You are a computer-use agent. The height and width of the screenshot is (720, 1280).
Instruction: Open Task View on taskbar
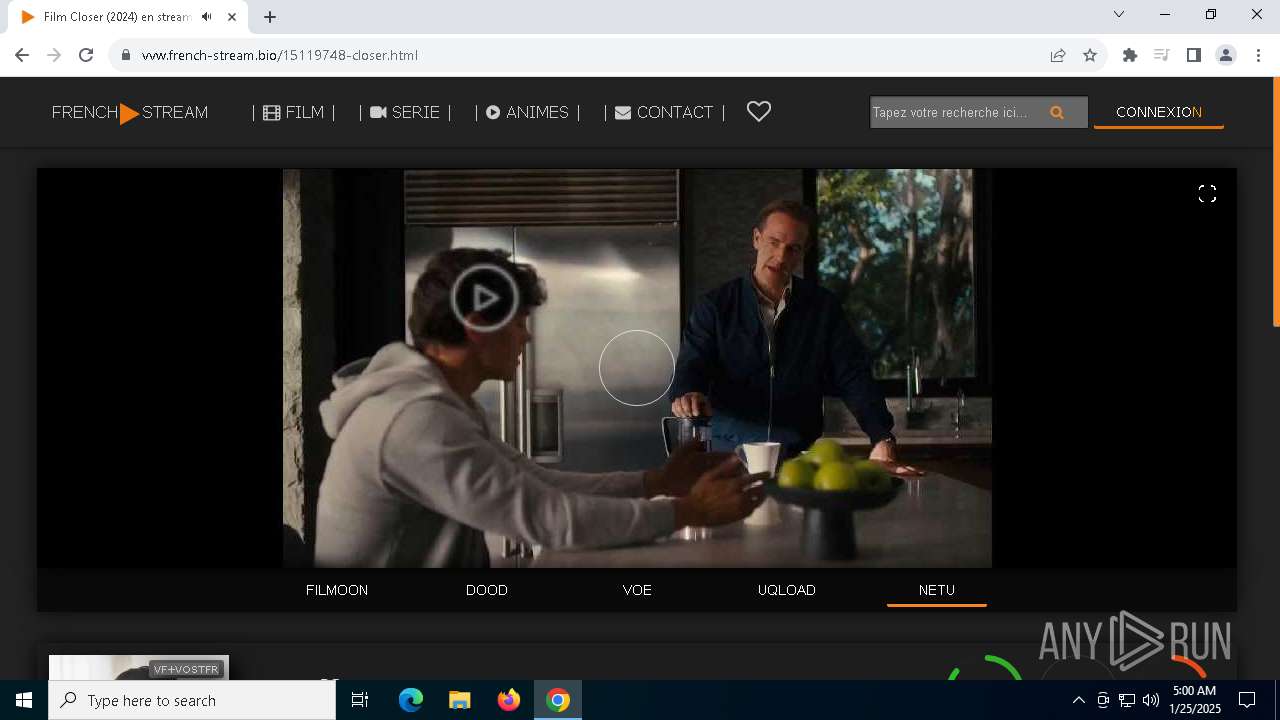[x=360, y=700]
